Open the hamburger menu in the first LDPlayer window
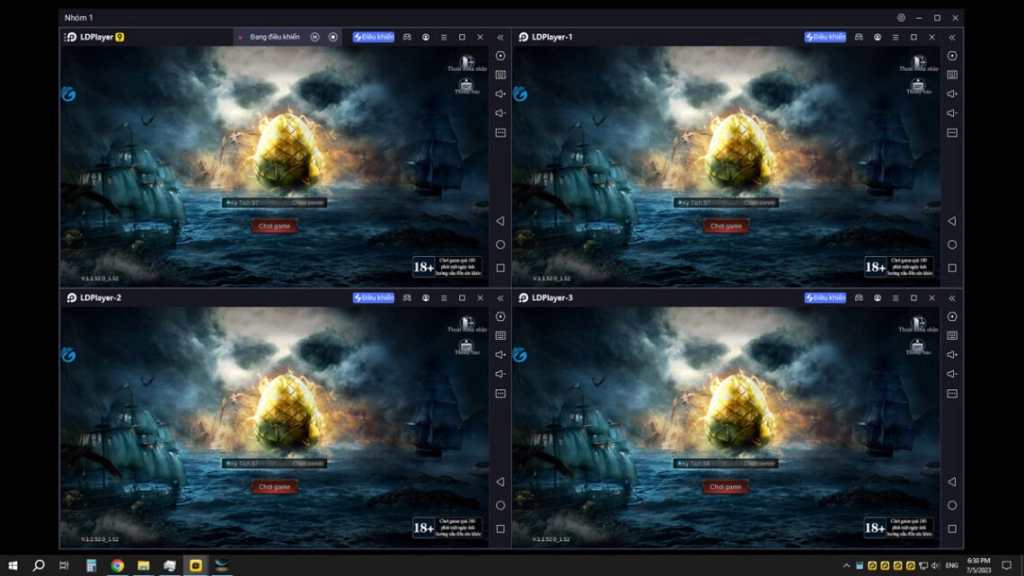Image resolution: width=1024 pixels, height=576 pixels. pos(444,37)
